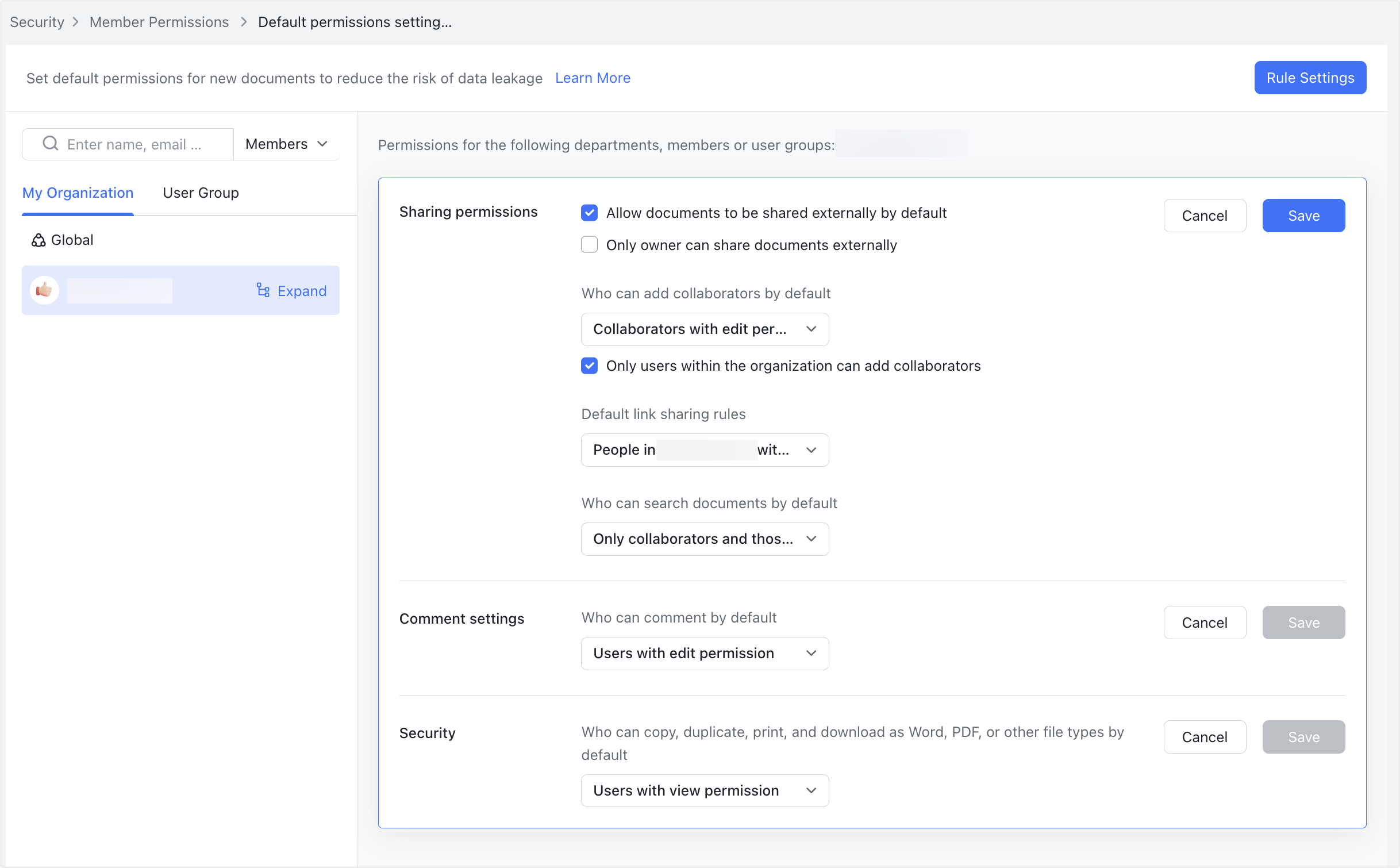Open the Members filter dropdown

point(286,144)
